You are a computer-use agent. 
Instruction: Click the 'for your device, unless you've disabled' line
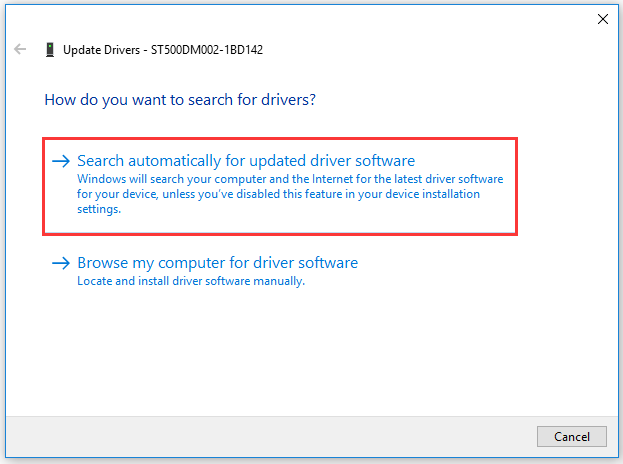[x=278, y=194]
